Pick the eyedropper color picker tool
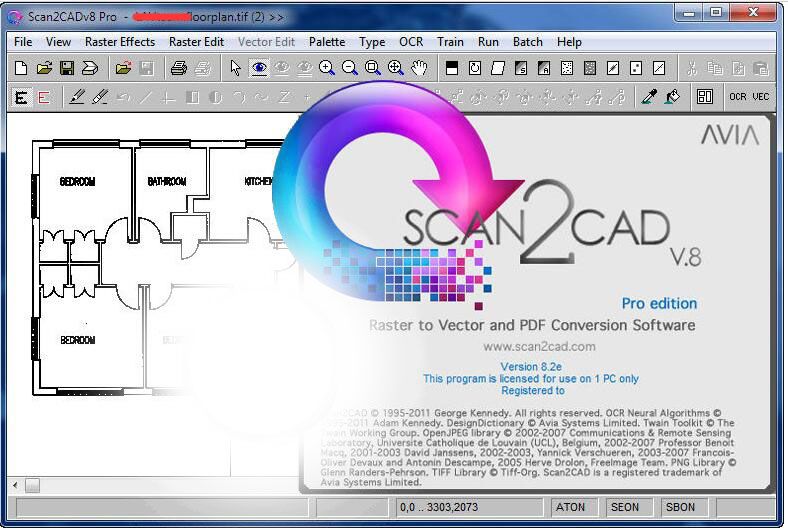This screenshot has height=529, width=788. 649,97
